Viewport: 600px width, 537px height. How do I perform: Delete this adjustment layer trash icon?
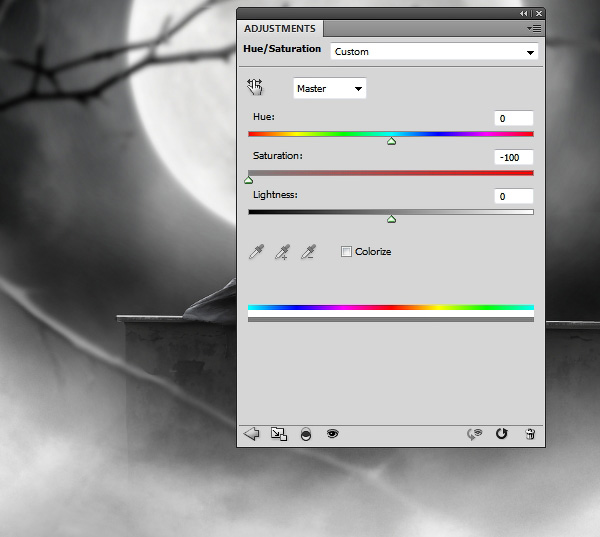tap(530, 434)
